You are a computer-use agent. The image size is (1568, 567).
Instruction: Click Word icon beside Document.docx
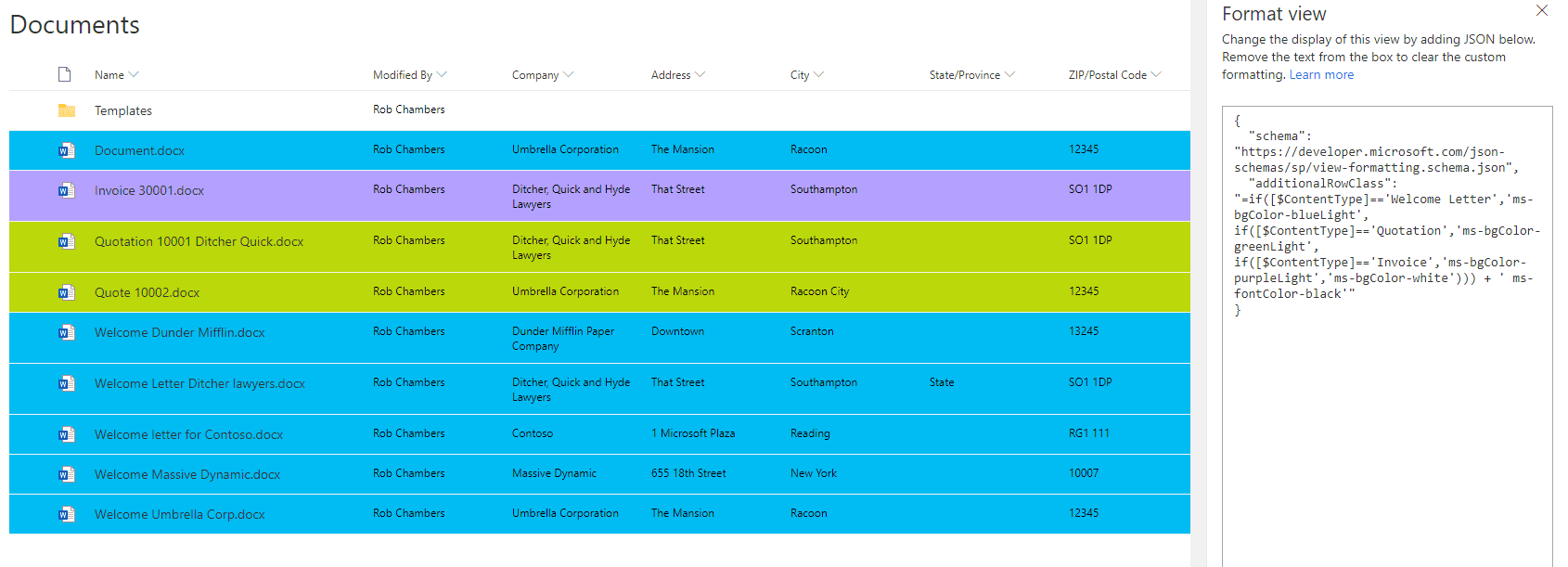click(x=67, y=150)
